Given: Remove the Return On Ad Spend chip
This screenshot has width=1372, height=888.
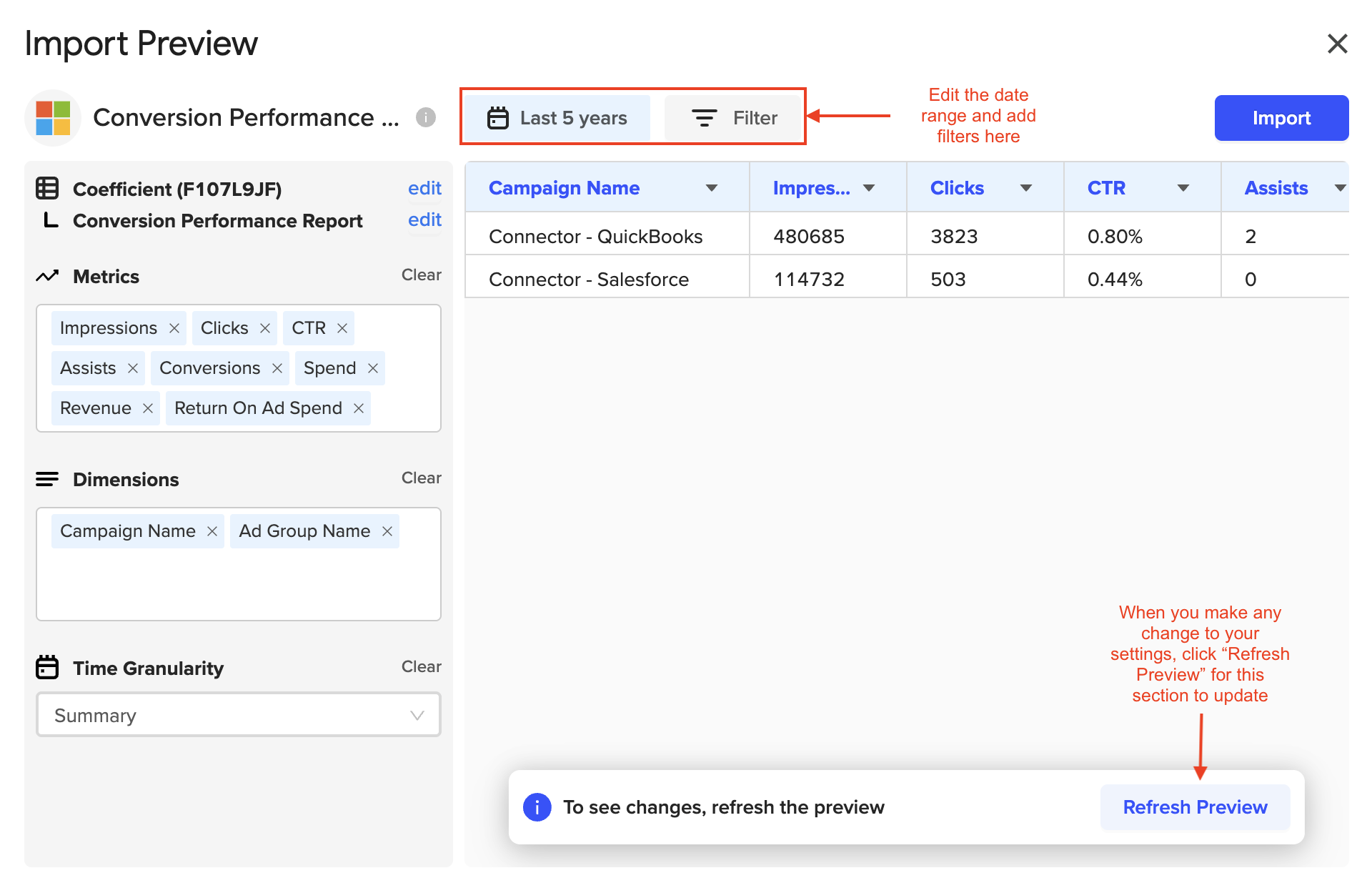Looking at the screenshot, I should click(x=359, y=408).
